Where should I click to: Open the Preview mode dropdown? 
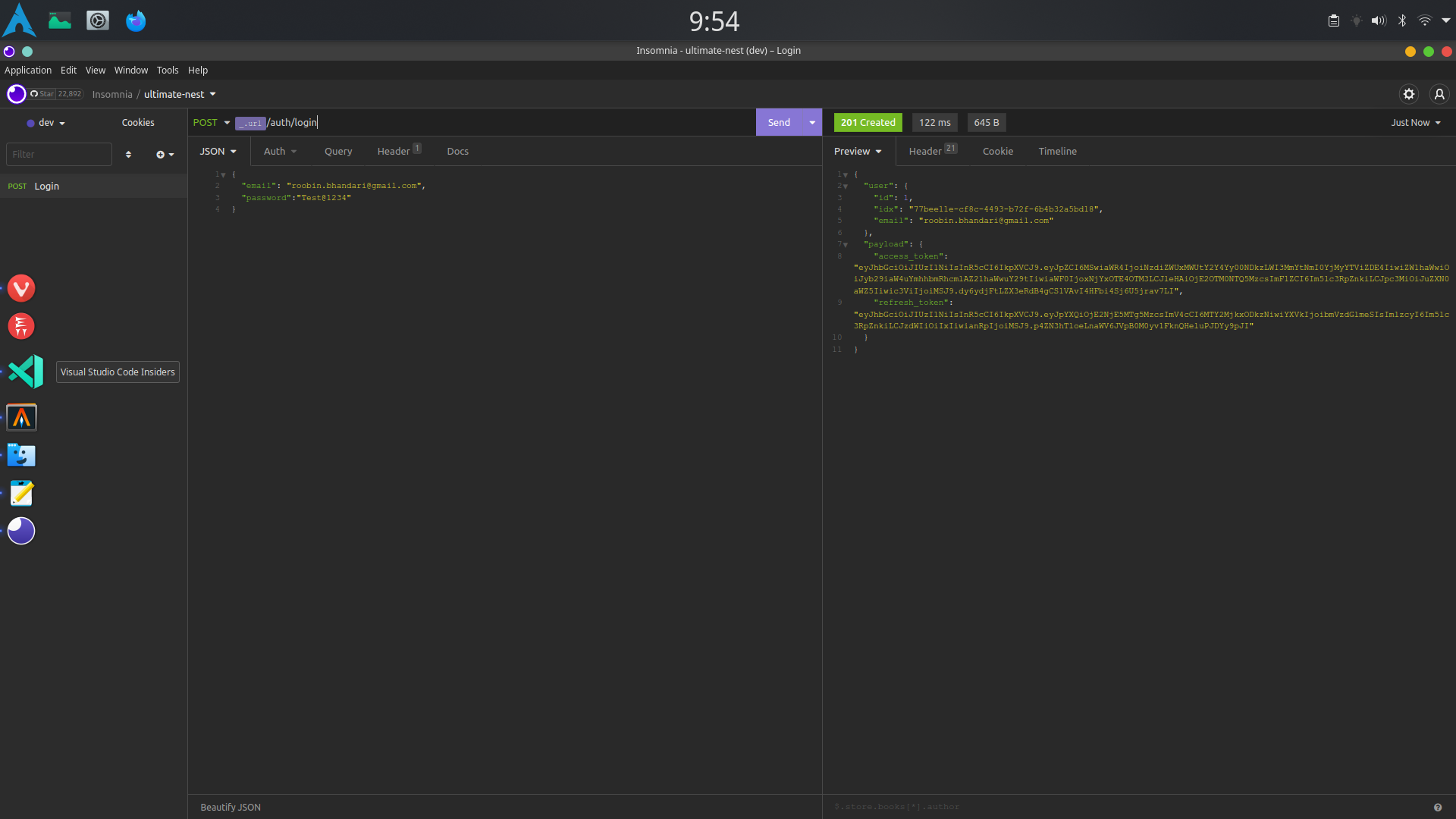858,152
